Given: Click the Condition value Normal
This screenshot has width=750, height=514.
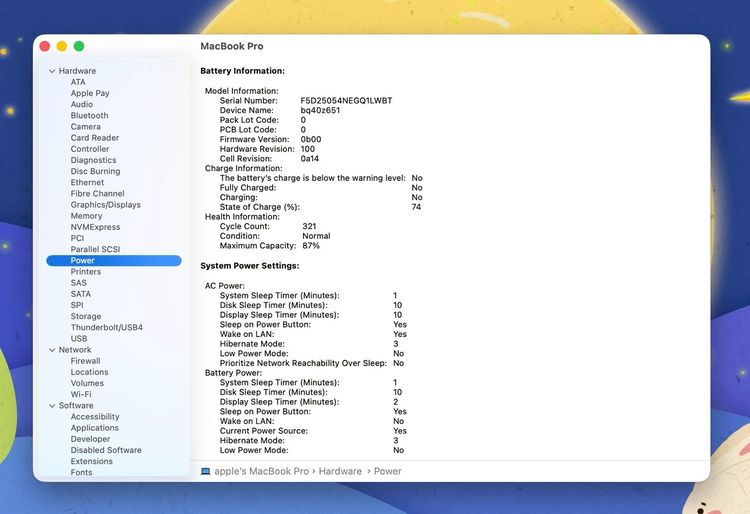Looking at the screenshot, I should pos(316,236).
